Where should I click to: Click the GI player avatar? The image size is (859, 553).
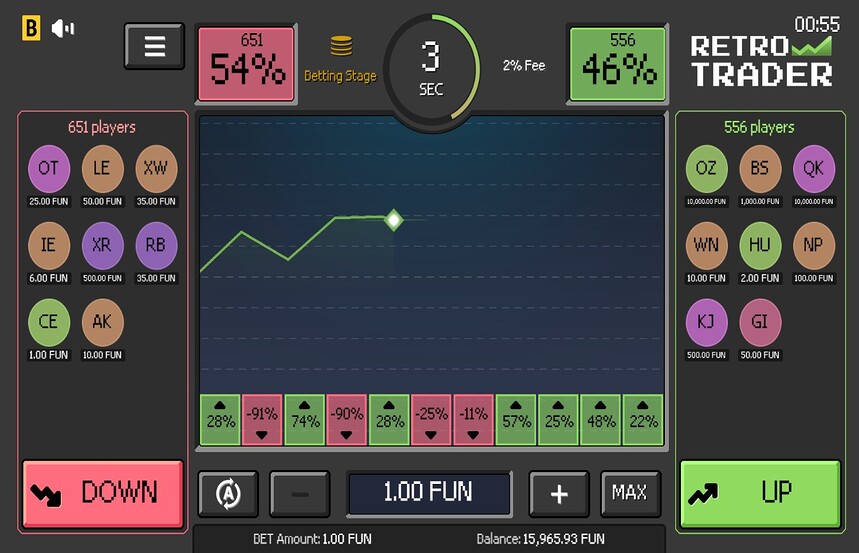760,322
